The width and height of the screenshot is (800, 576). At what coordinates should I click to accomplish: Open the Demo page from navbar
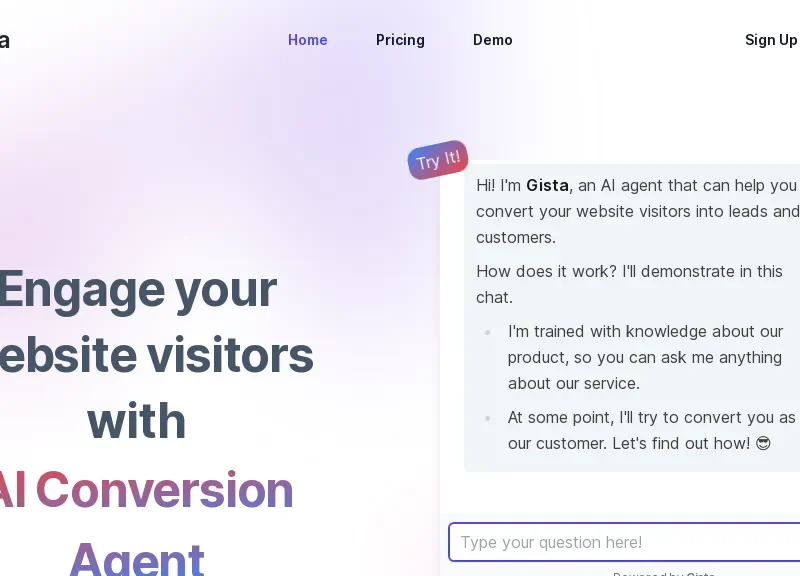pyautogui.click(x=492, y=40)
